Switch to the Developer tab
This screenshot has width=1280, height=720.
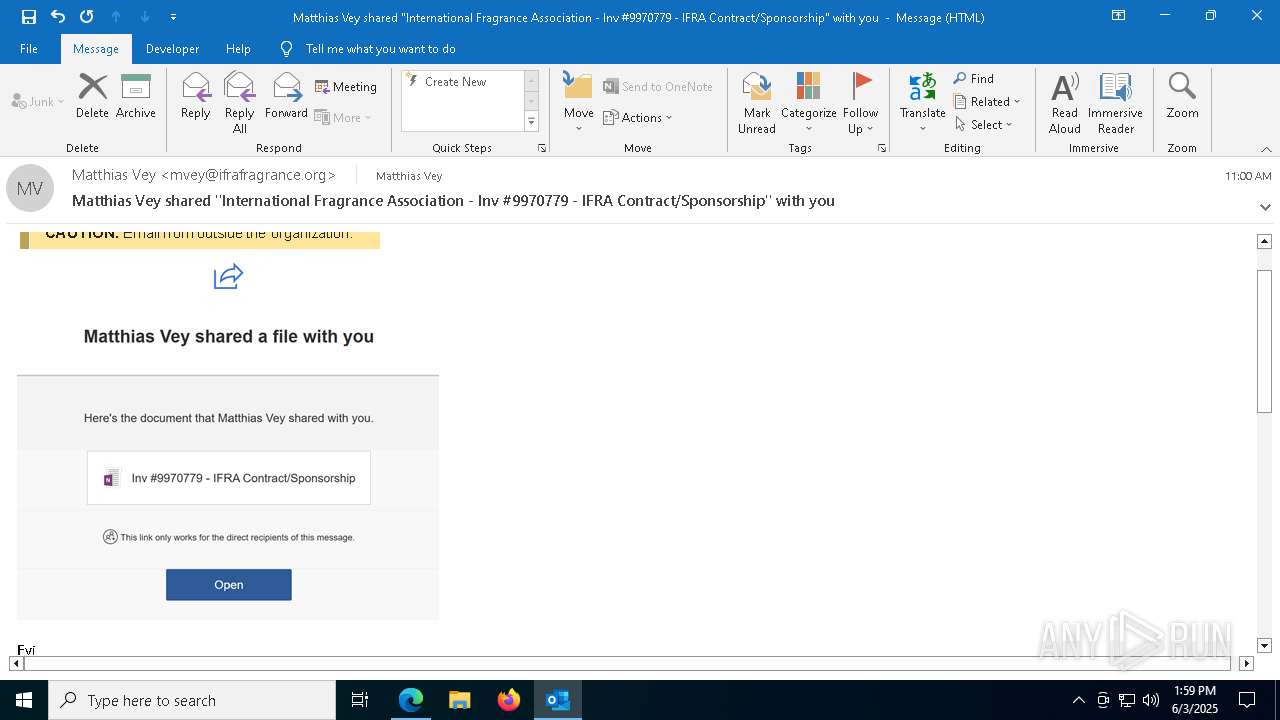172,48
